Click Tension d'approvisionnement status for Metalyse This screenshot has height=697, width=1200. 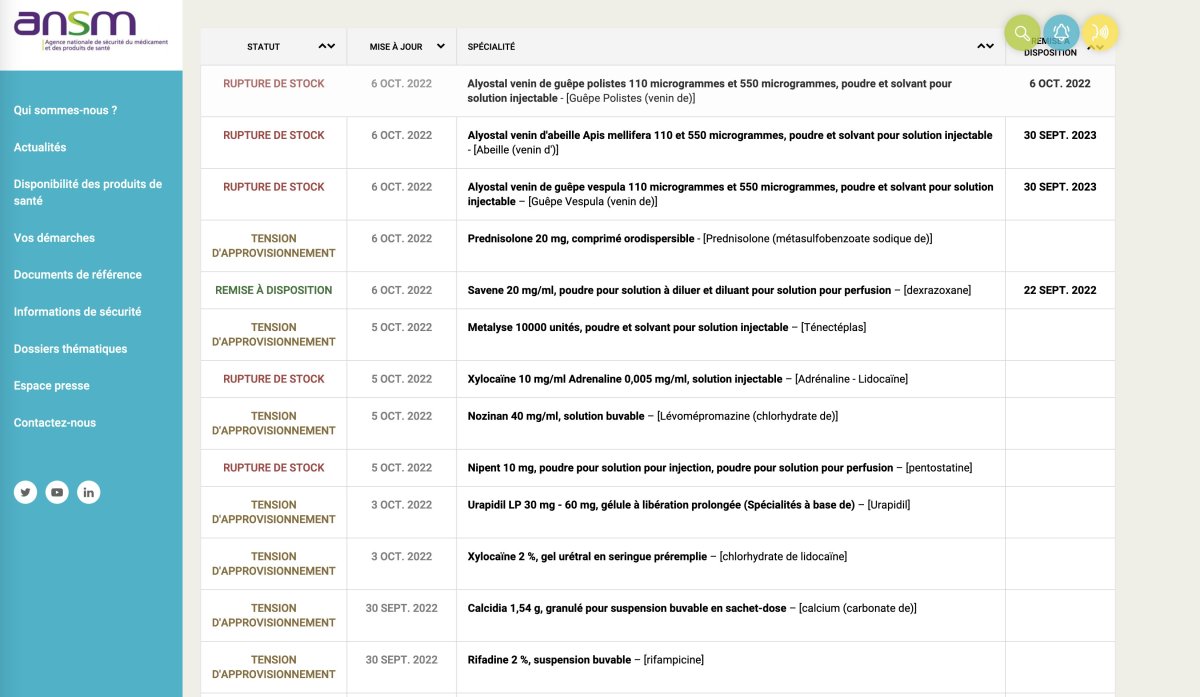click(274, 334)
